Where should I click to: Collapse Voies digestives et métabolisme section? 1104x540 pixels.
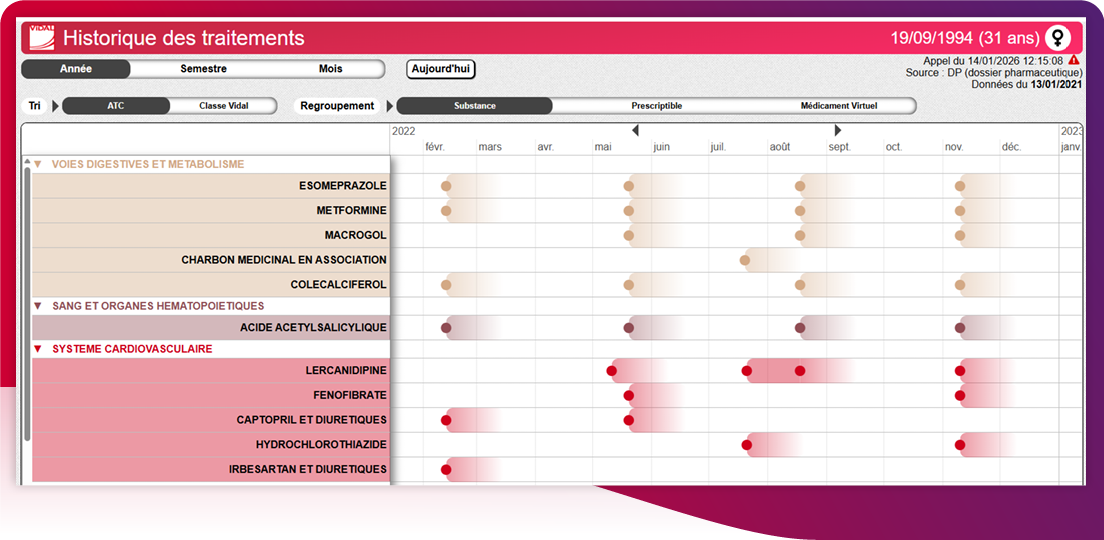[38, 164]
